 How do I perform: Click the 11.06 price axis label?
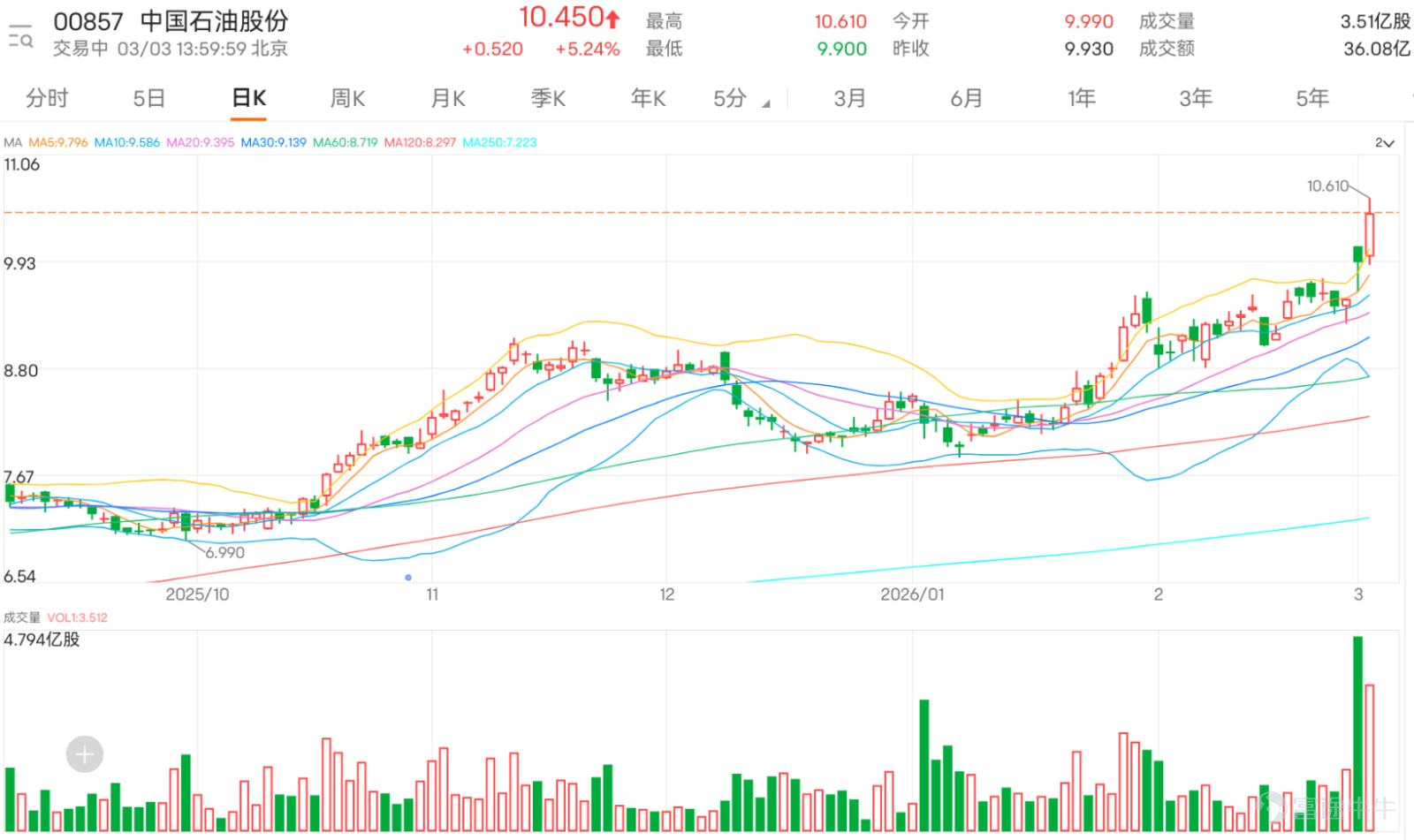tap(22, 164)
